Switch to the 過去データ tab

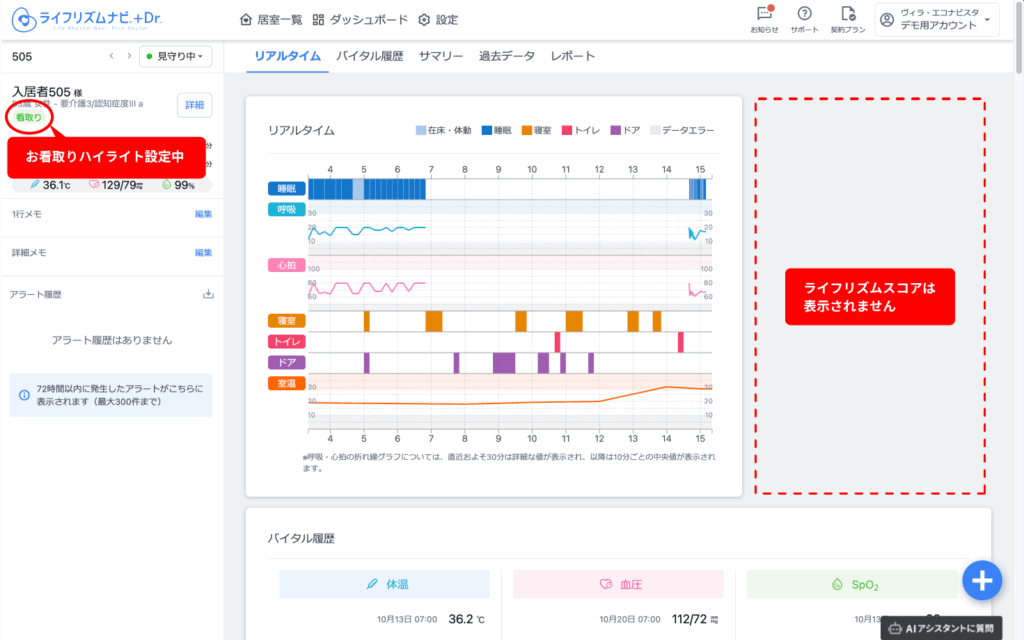point(506,56)
